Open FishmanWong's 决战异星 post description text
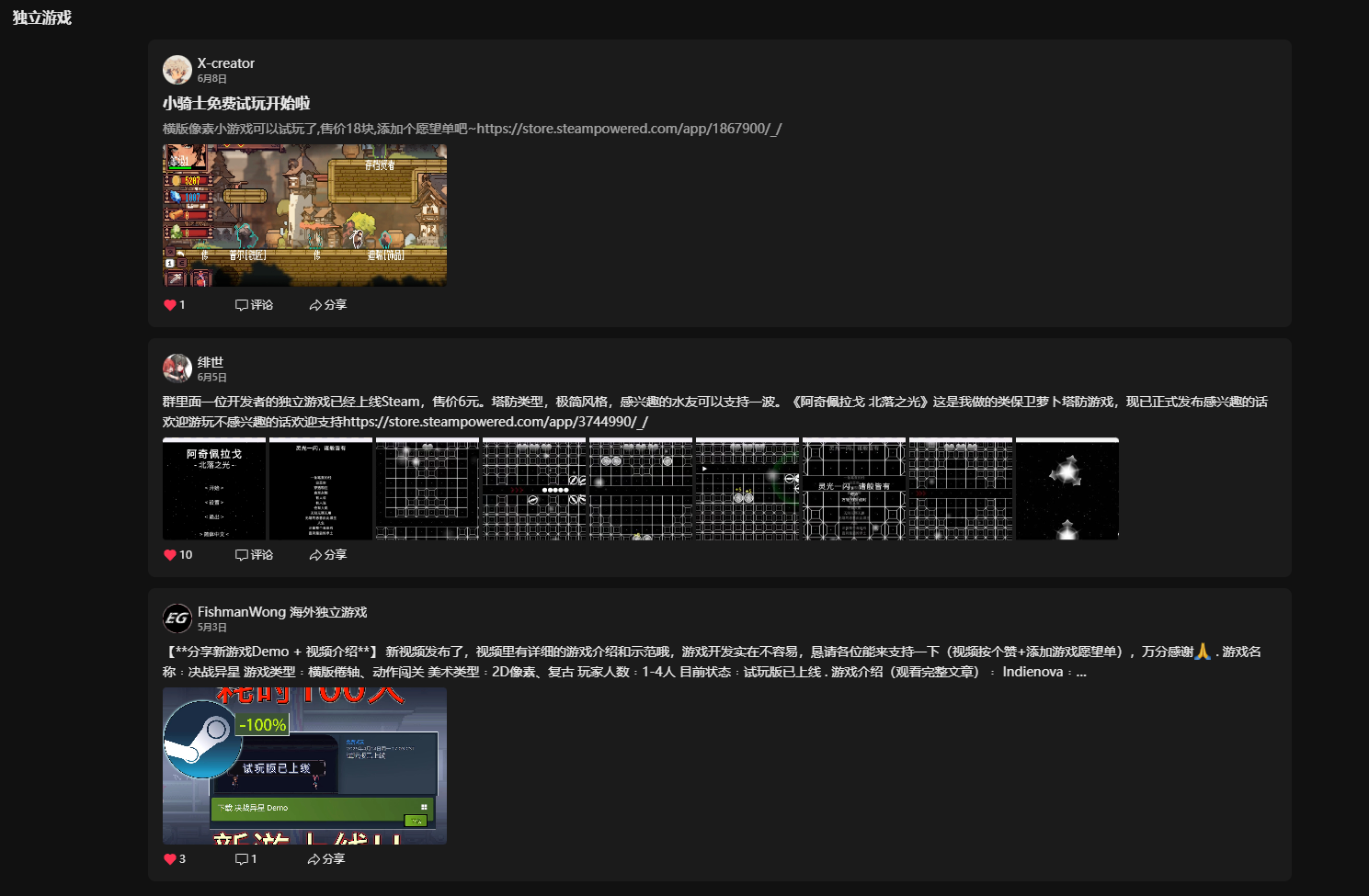 click(713, 662)
